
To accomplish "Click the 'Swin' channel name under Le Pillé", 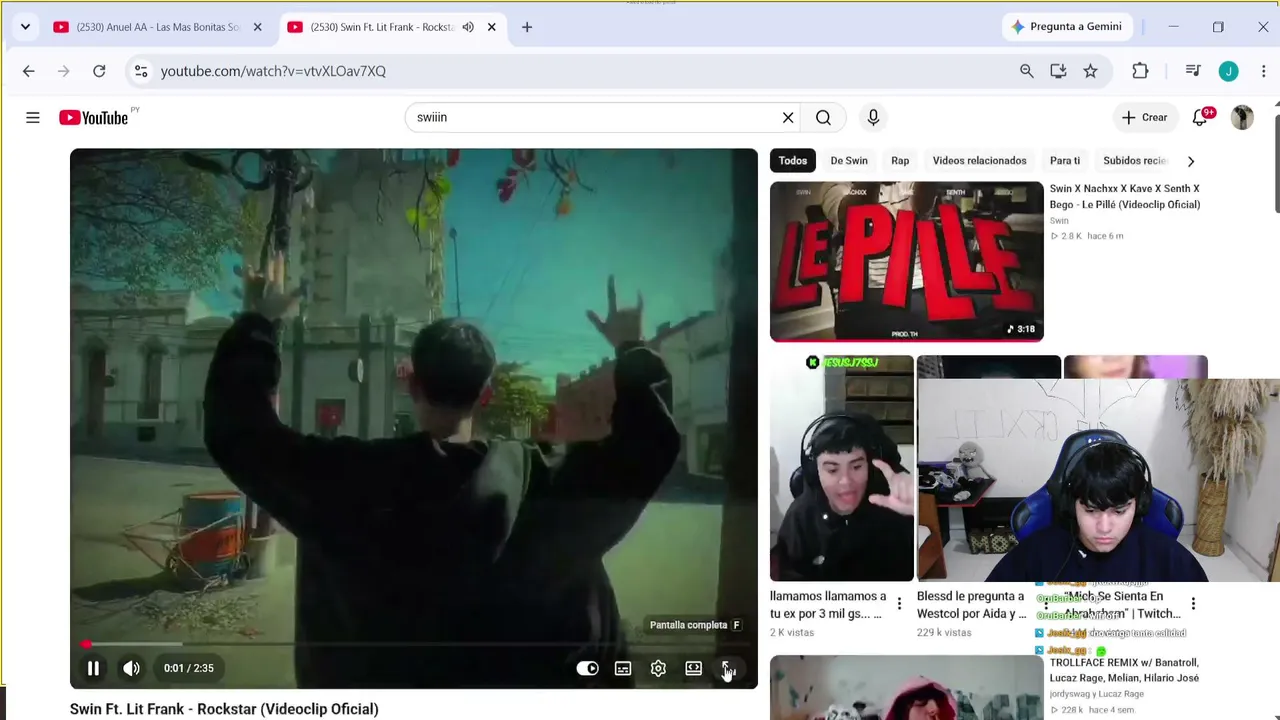I will (1059, 221).
